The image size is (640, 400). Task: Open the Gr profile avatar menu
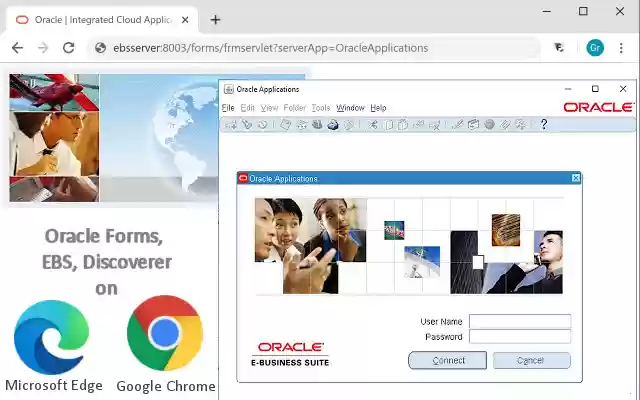pyautogui.click(x=595, y=48)
